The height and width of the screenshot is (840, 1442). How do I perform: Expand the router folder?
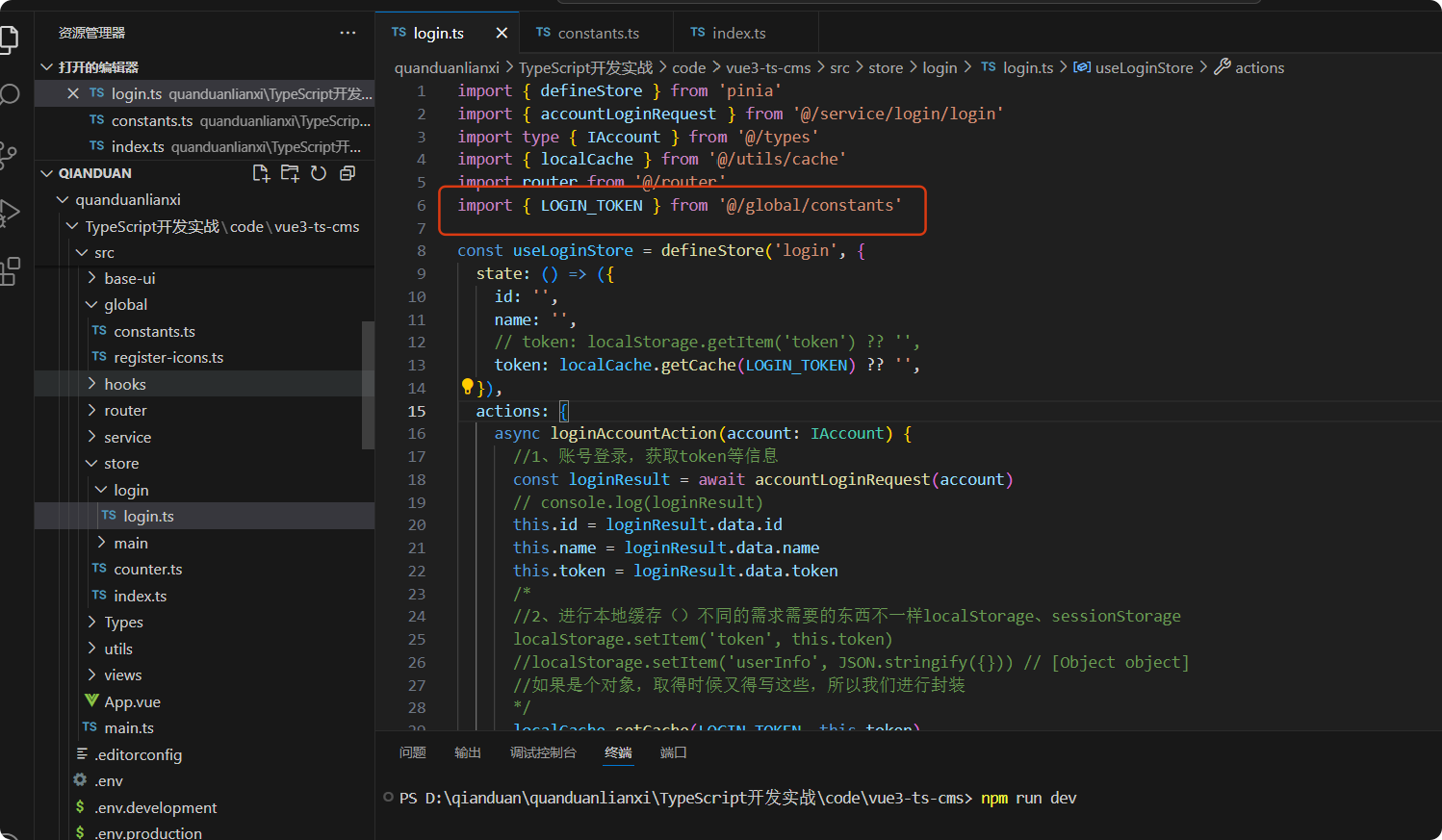(124, 411)
